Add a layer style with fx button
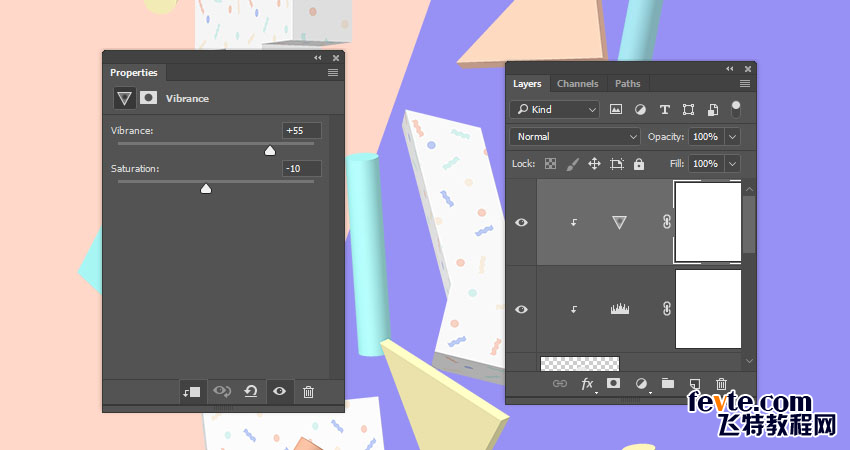Screen dimensions: 850x450 click(587, 384)
